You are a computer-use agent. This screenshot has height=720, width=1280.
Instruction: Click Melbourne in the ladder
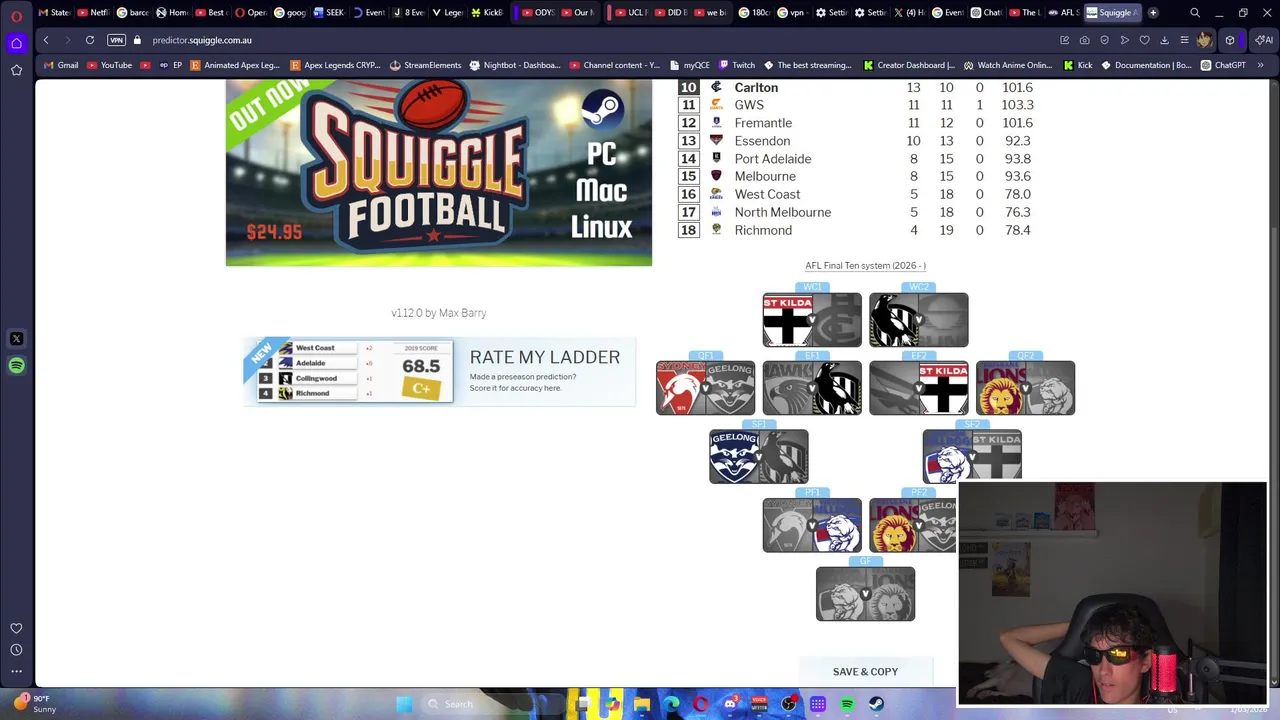[x=856, y=176]
